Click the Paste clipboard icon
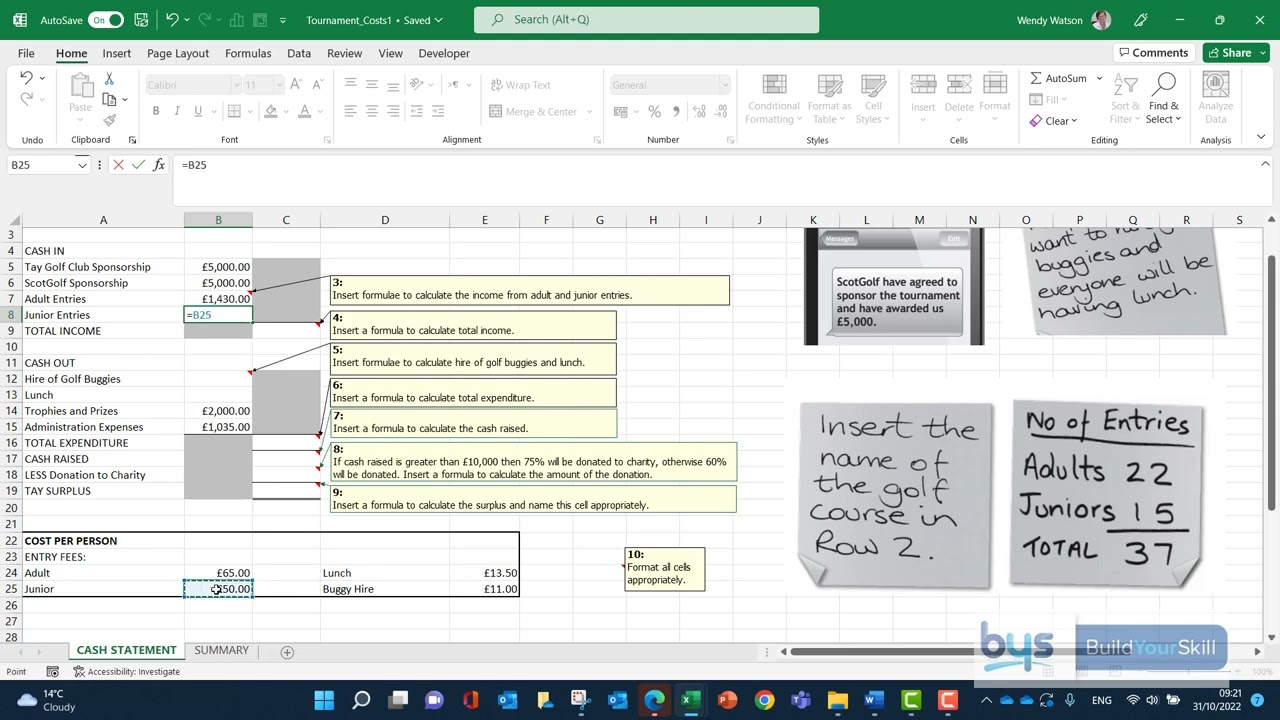This screenshot has height=720, width=1280. [x=81, y=86]
